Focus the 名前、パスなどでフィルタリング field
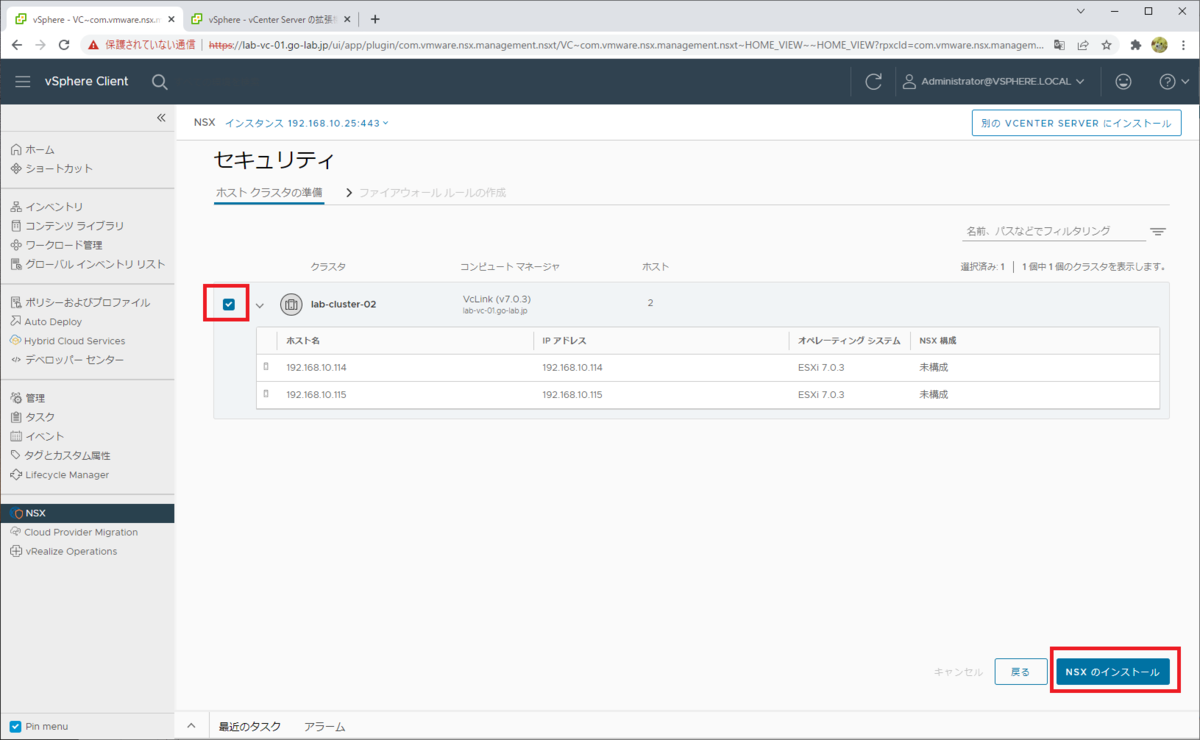 (x=1053, y=231)
